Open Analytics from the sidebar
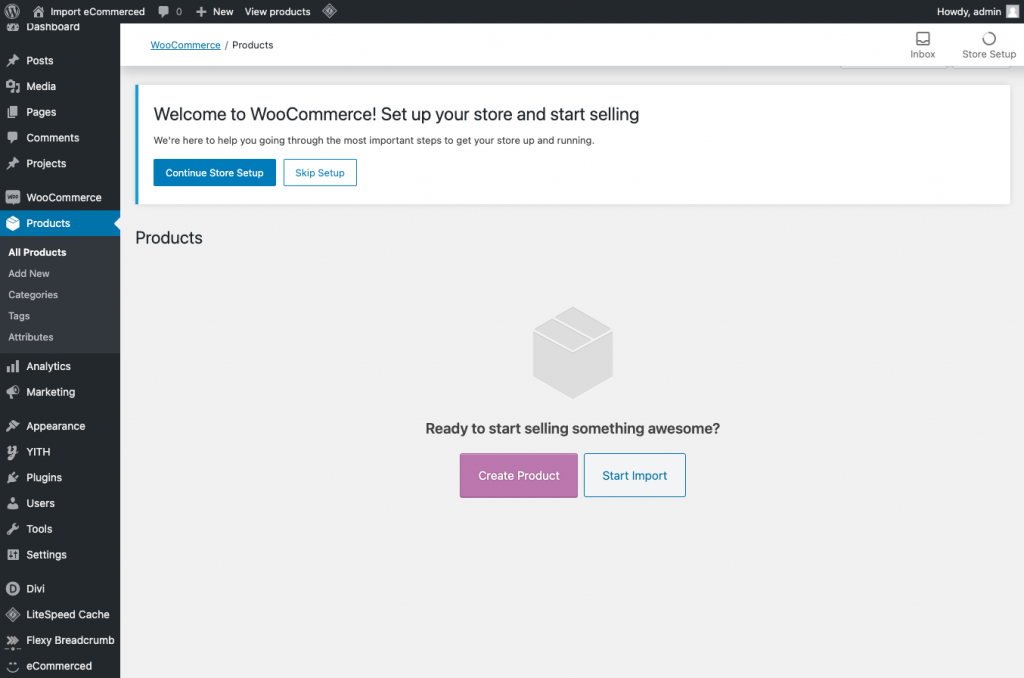1024x678 pixels. (x=48, y=366)
